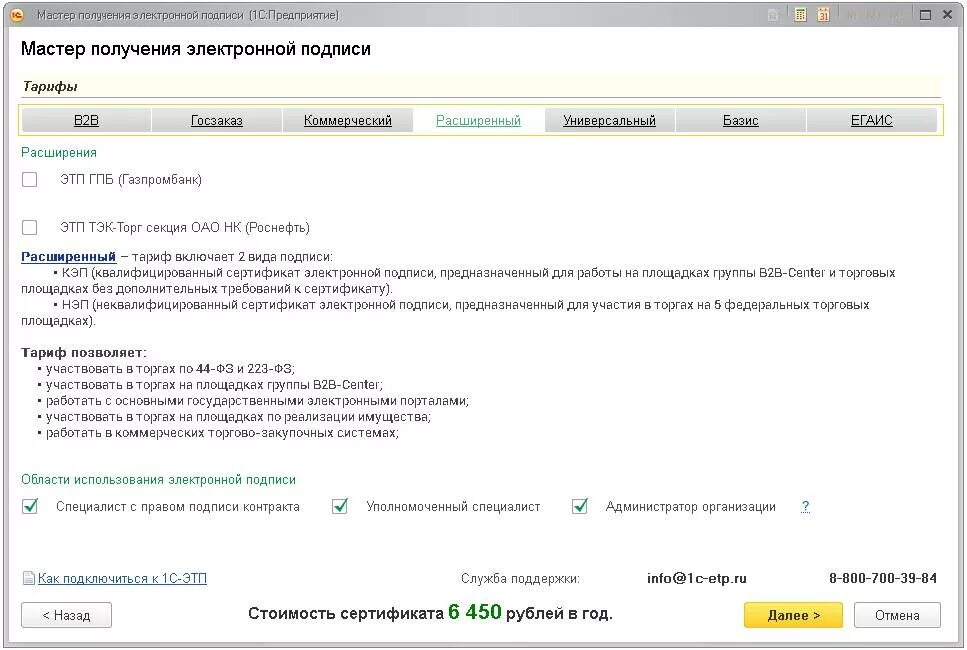
Task: Switch to the Базис tariff tab
Action: (741, 120)
